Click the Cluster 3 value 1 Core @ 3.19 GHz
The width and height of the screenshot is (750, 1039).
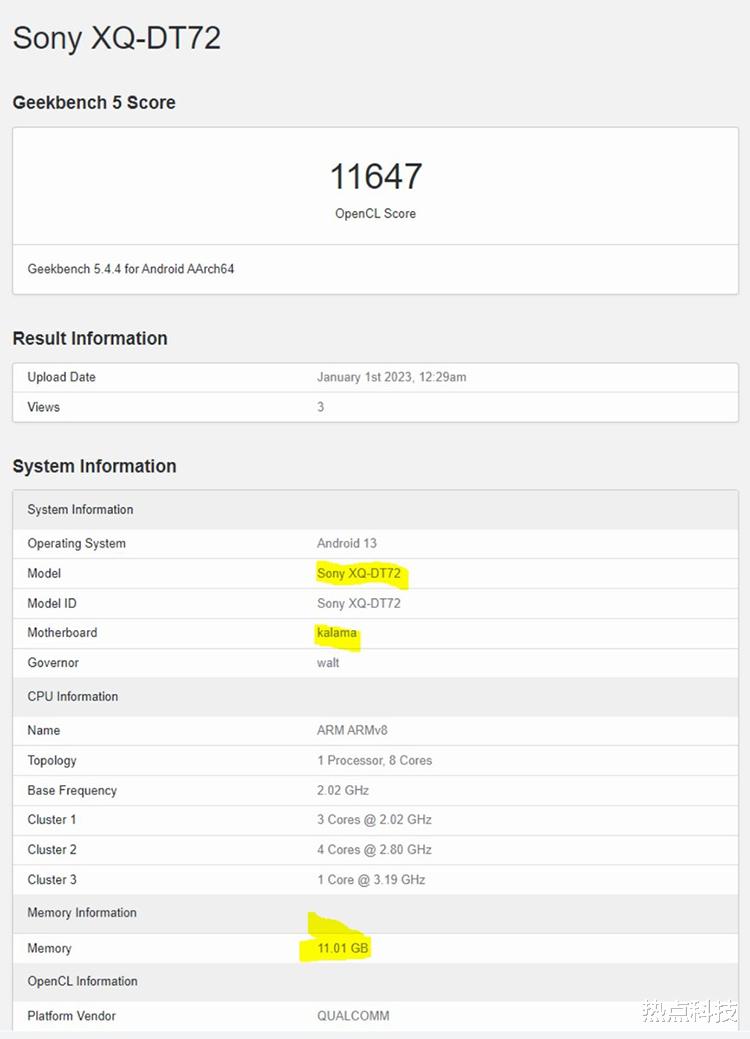[x=371, y=879]
